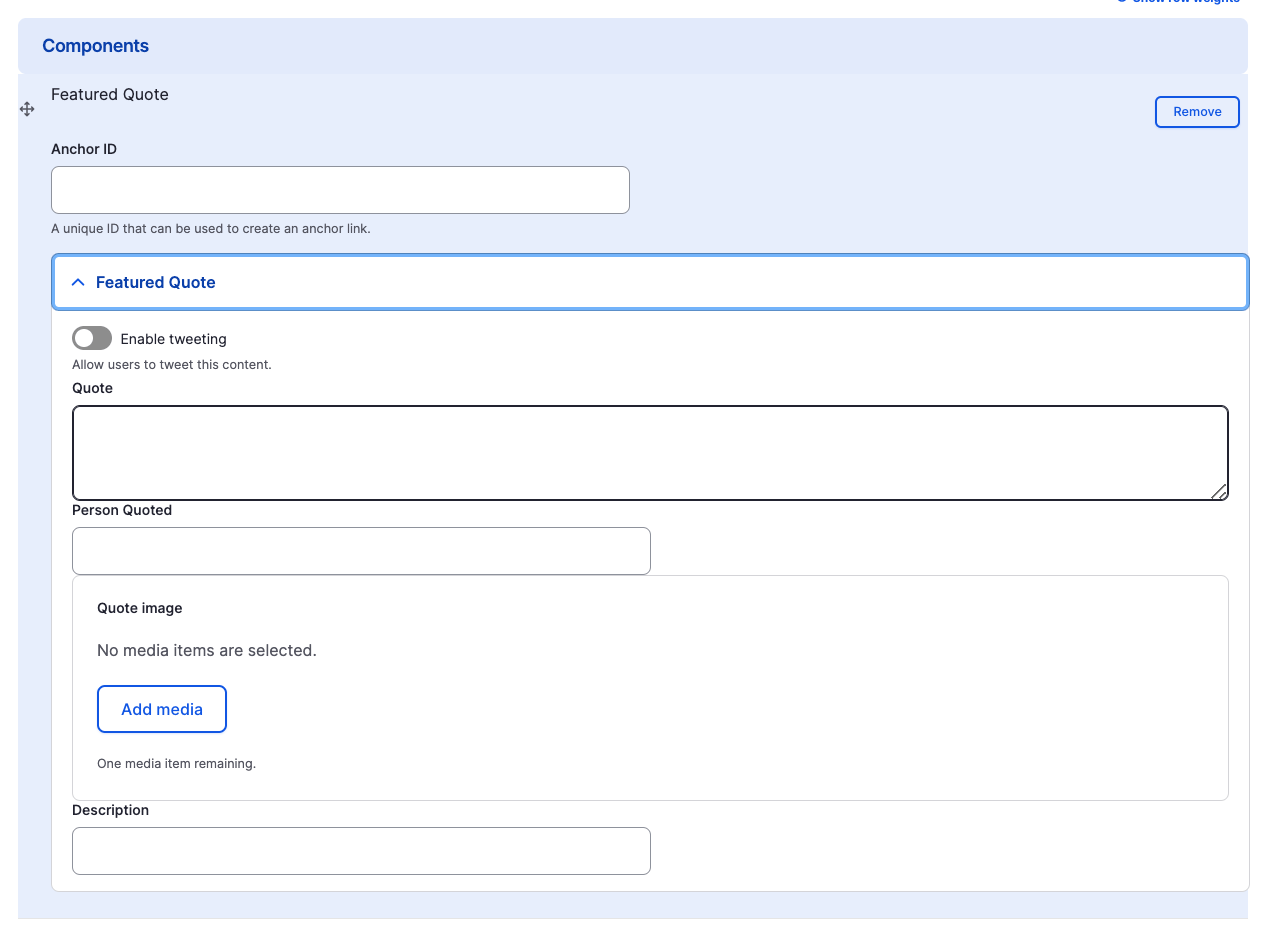Click the 'One media item remaining.' text

(x=176, y=763)
